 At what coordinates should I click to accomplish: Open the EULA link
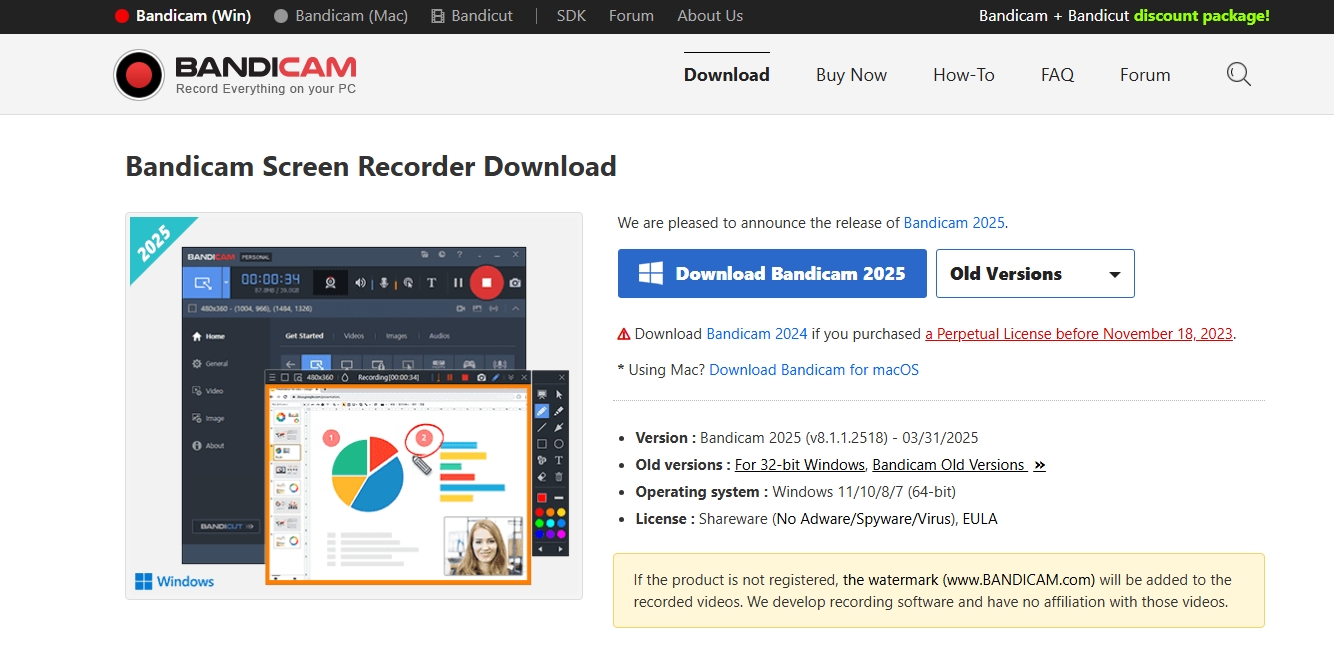(x=980, y=519)
